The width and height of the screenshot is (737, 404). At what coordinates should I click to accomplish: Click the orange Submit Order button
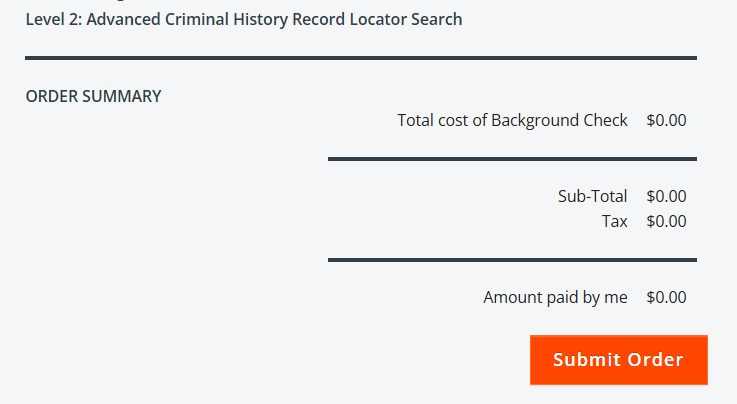tap(618, 360)
